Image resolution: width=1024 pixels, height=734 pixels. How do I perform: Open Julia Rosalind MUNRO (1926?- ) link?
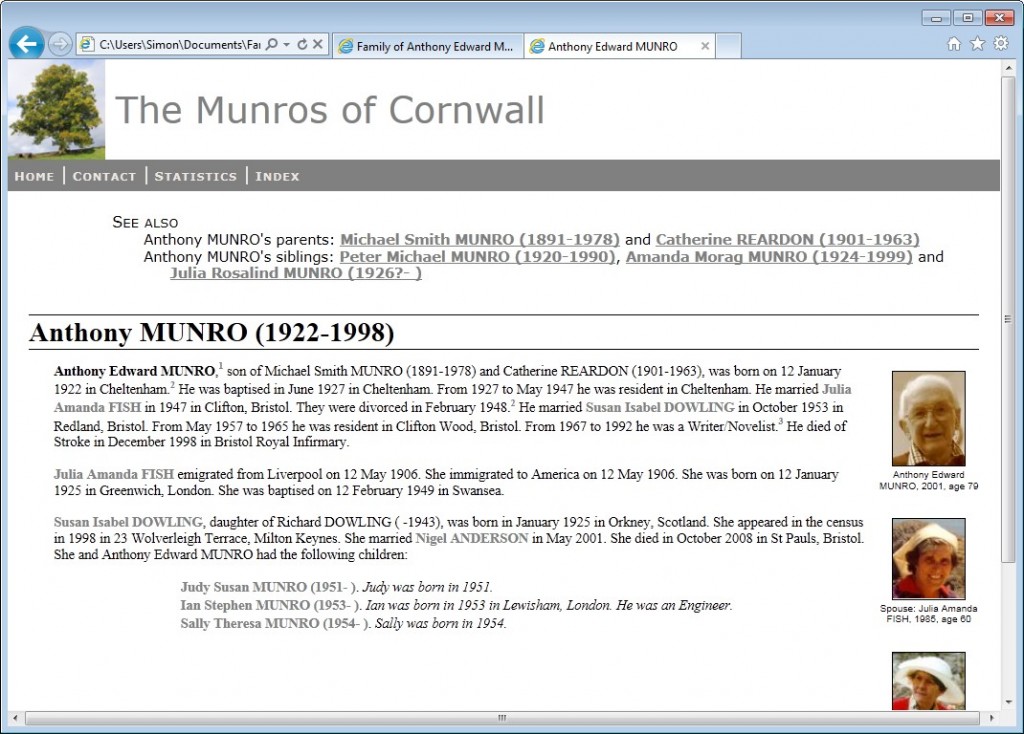point(296,273)
